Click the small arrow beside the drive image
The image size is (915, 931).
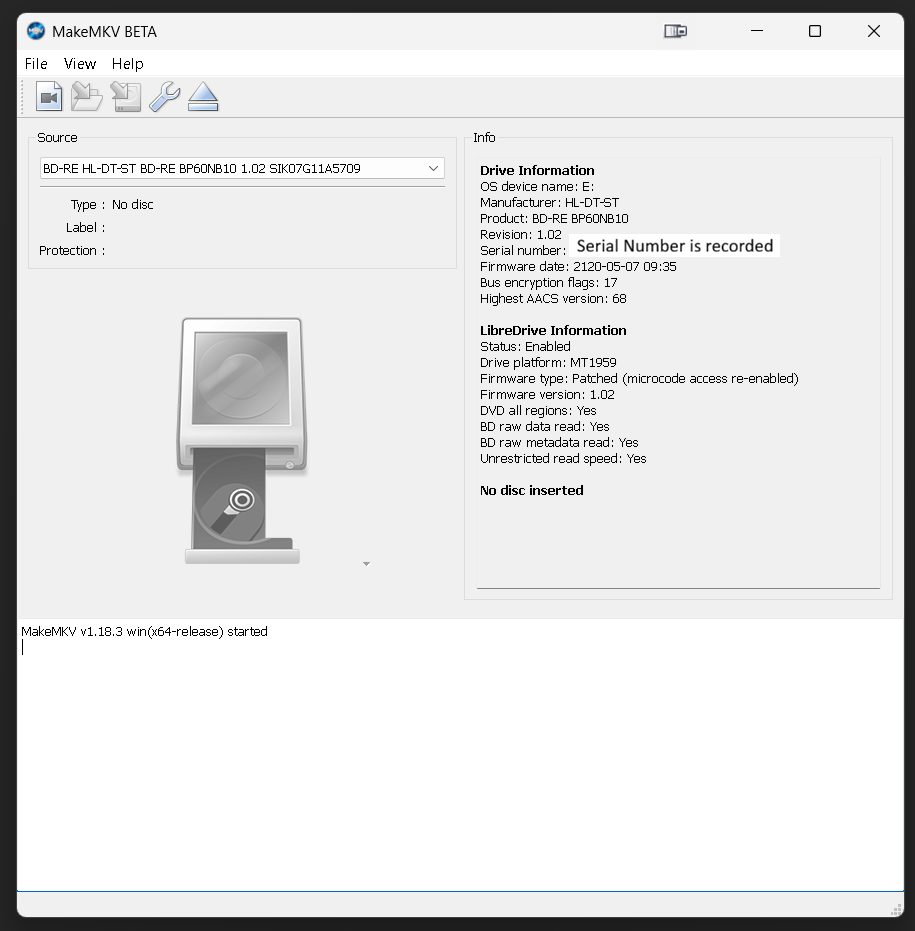coord(366,563)
